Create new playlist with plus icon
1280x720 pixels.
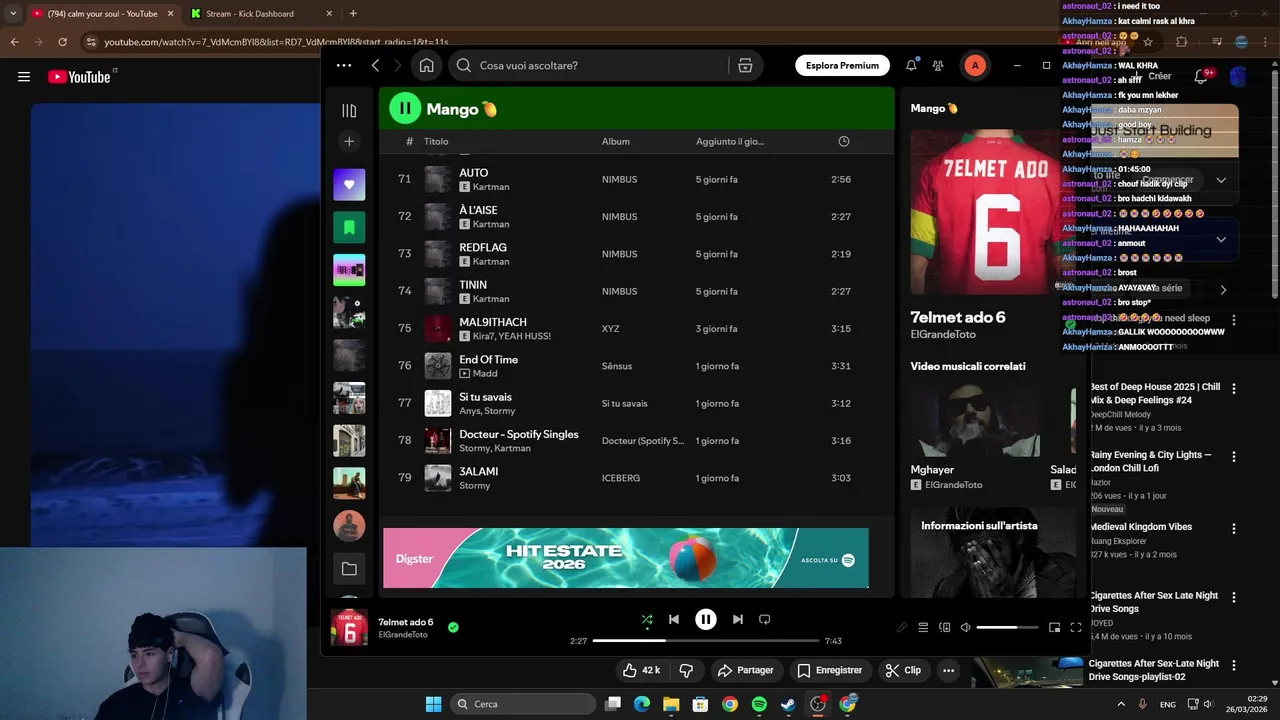(x=349, y=141)
